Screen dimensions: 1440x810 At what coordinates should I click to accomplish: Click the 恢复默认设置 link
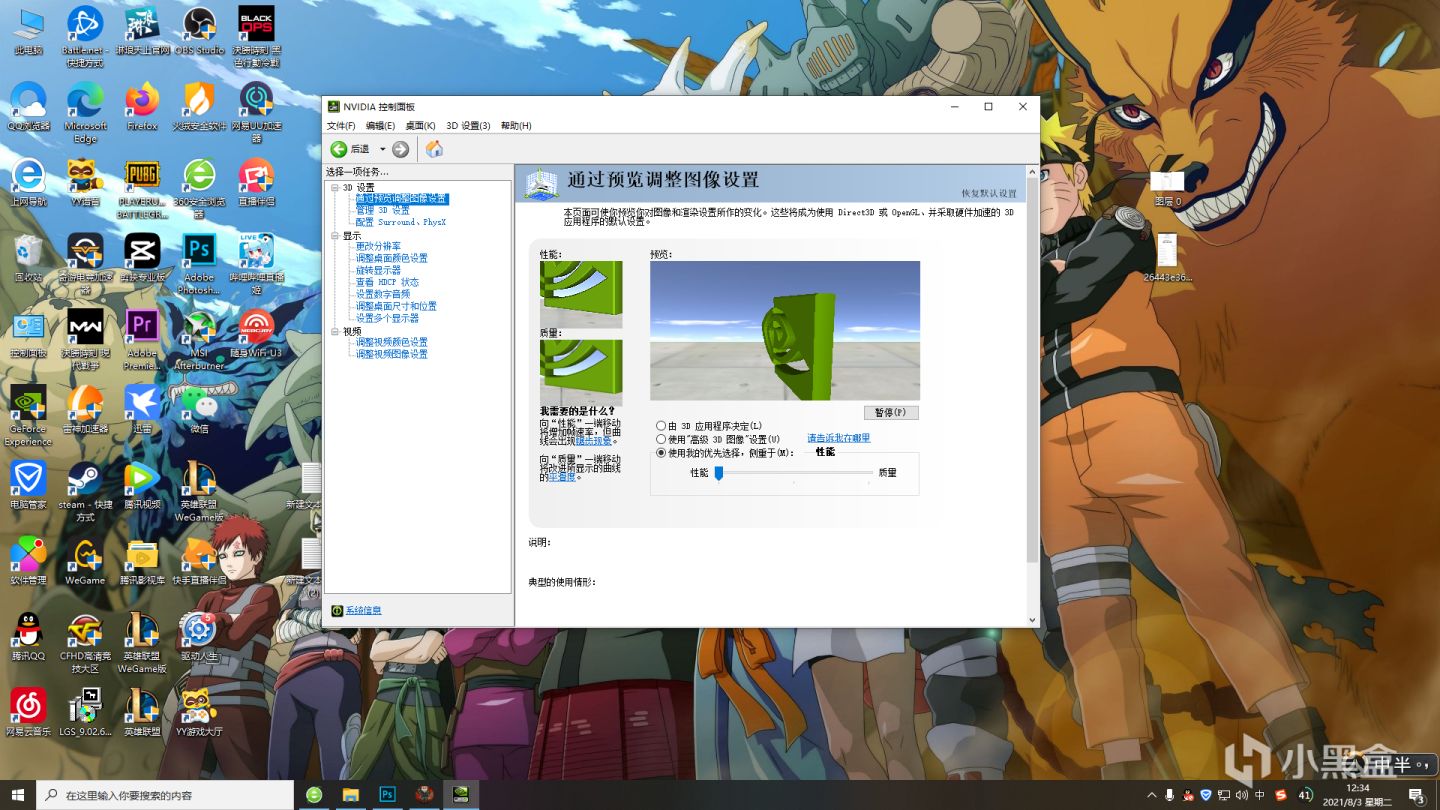989,193
